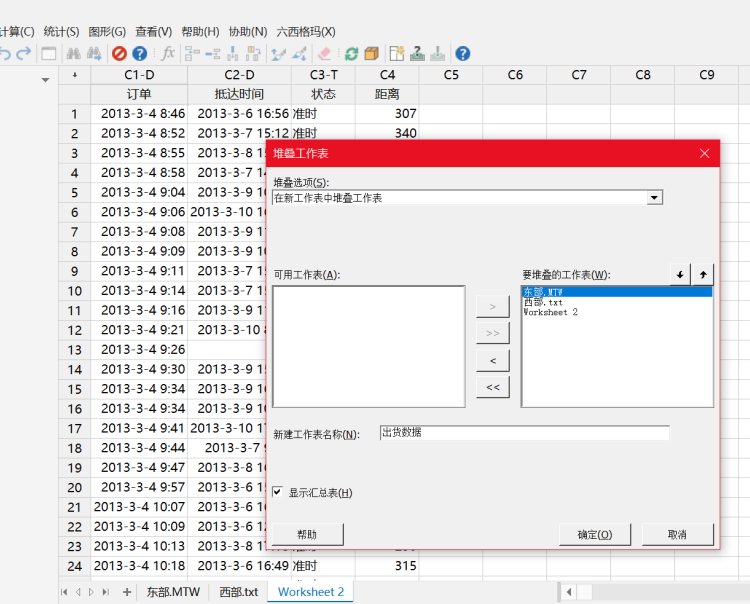750x604 pixels.
Task: Click 取消 to cancel dialog
Action: [x=677, y=534]
